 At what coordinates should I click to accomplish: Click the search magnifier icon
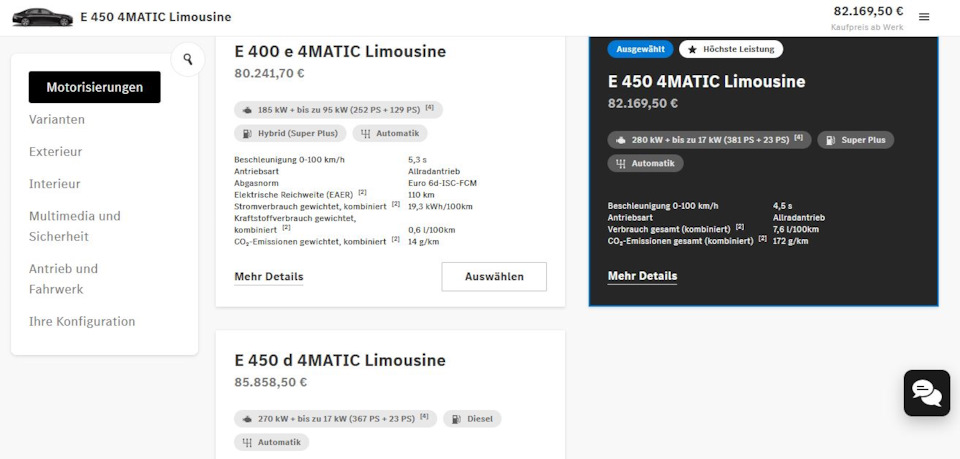click(188, 59)
